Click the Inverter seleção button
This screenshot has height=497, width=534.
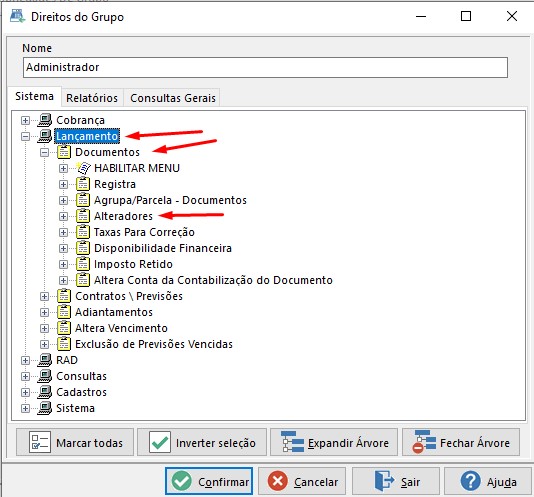click(202, 442)
